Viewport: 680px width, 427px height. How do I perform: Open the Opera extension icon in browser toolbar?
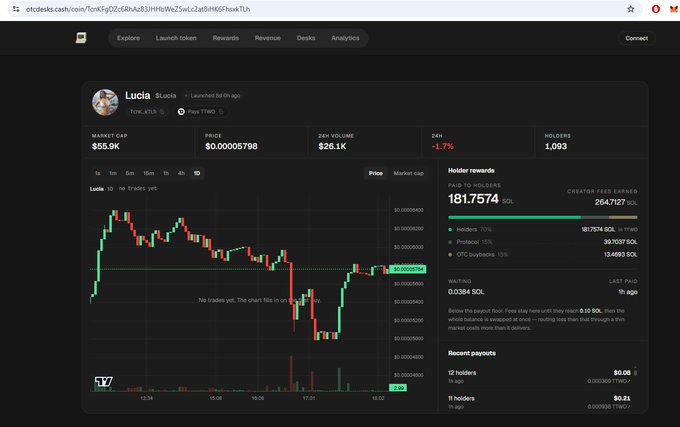pyautogui.click(x=656, y=9)
